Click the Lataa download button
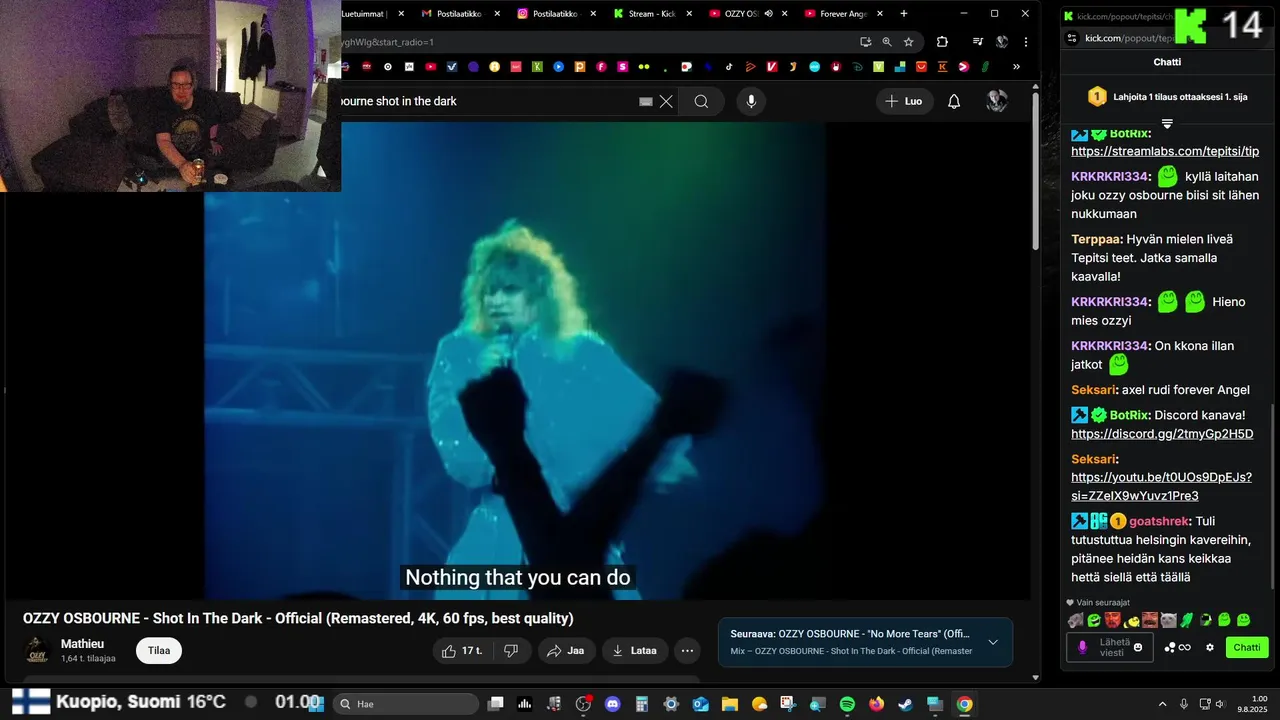This screenshot has height=720, width=1280. [x=634, y=651]
